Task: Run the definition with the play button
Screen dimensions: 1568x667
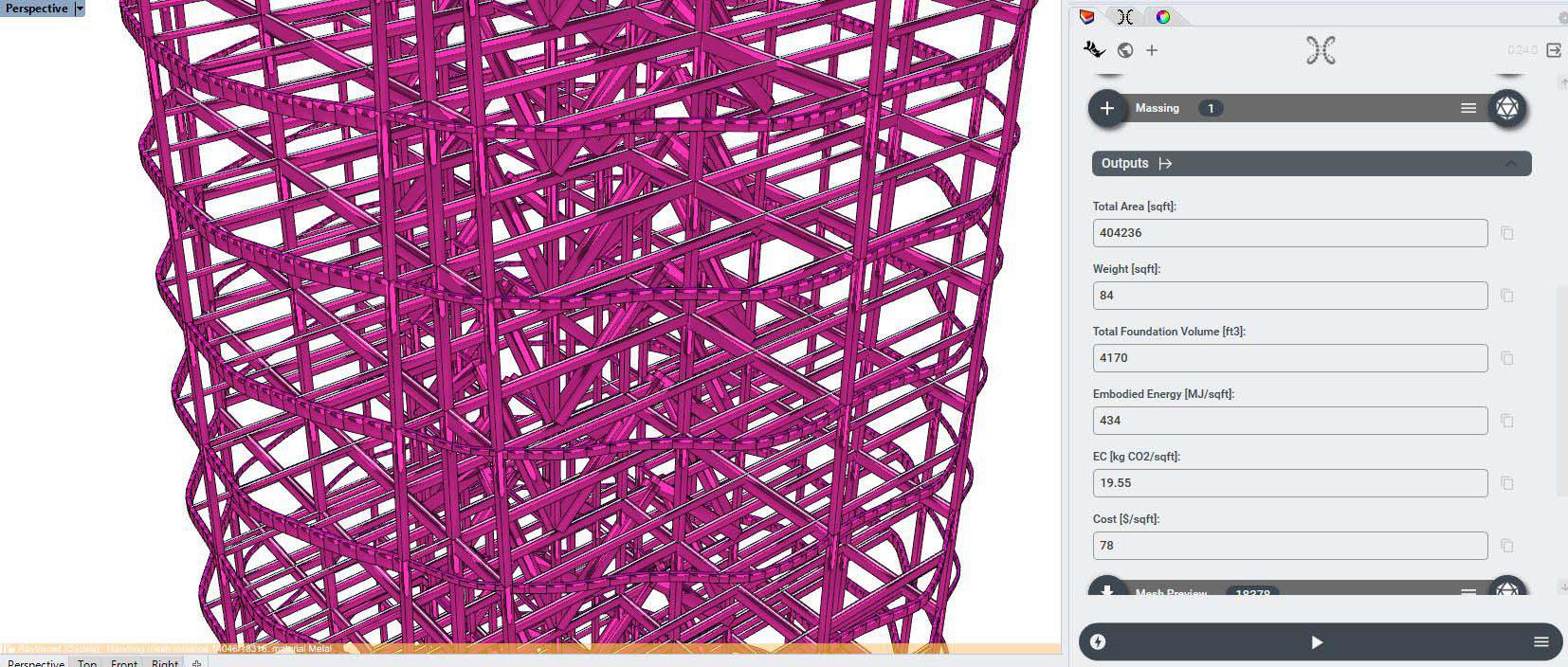Action: pos(1317,642)
